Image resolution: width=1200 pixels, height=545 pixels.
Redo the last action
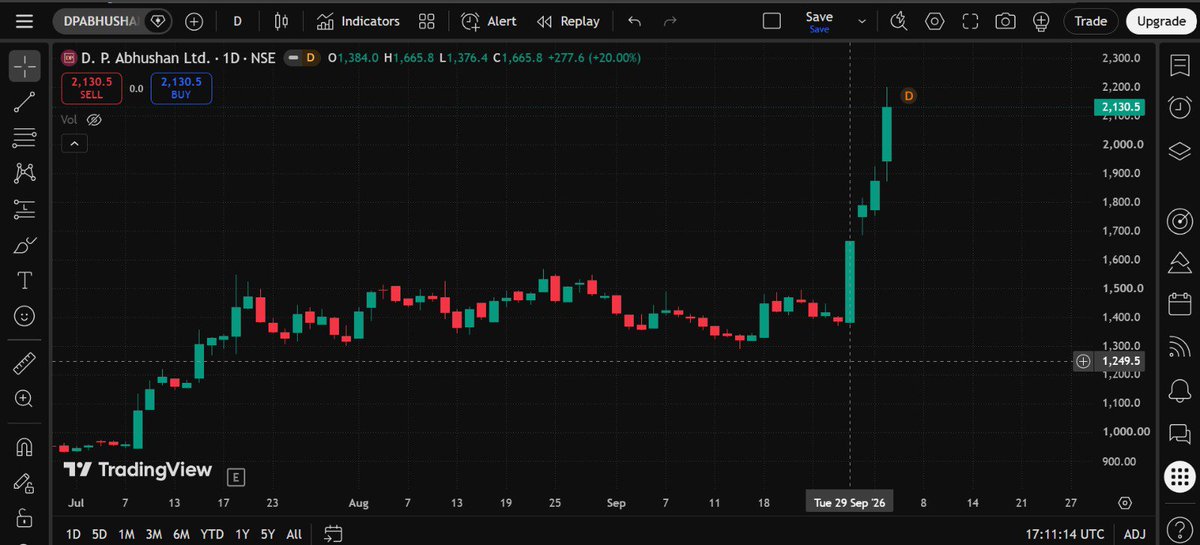[671, 21]
